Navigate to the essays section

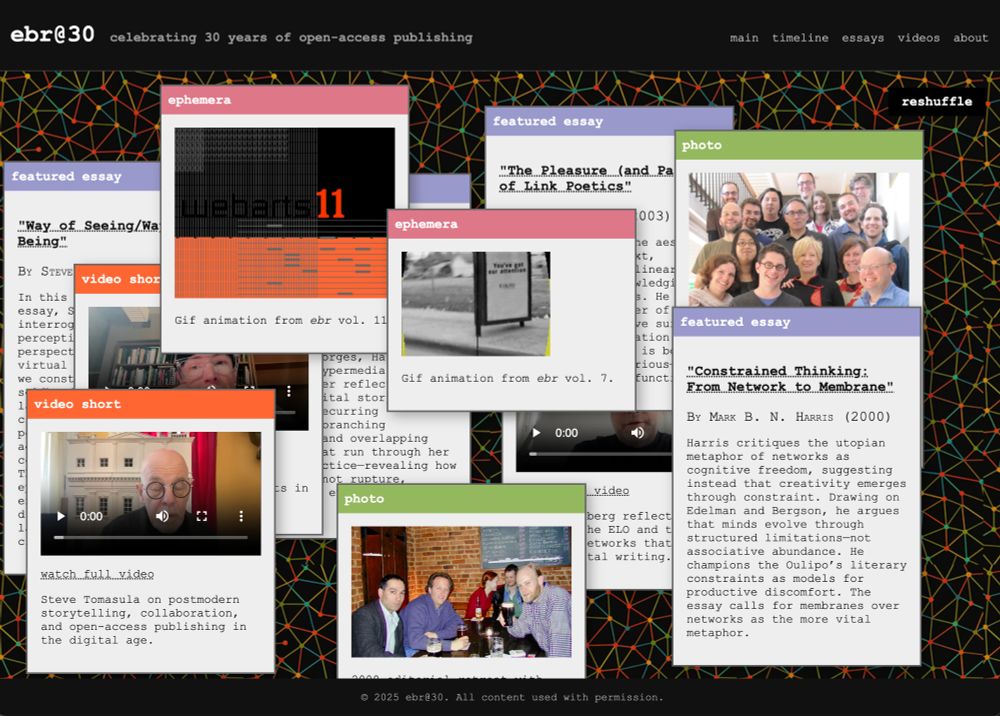pos(863,38)
